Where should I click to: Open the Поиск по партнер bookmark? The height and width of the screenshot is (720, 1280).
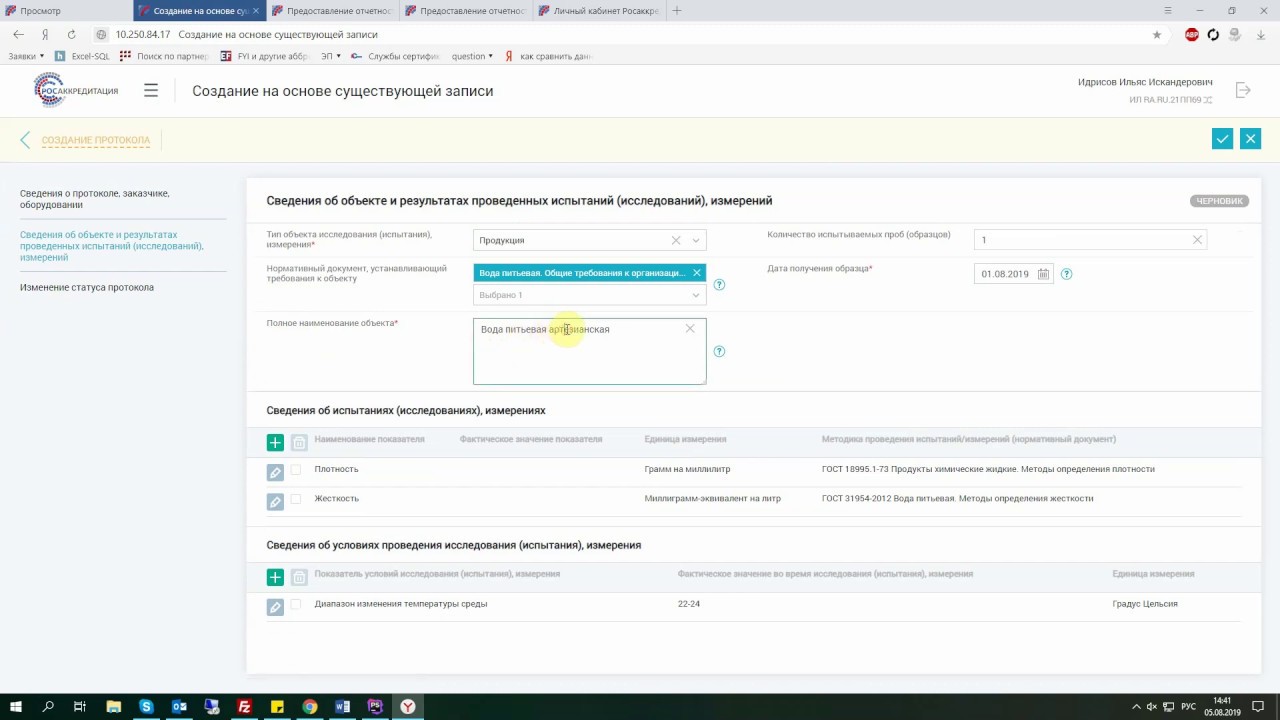[164, 56]
